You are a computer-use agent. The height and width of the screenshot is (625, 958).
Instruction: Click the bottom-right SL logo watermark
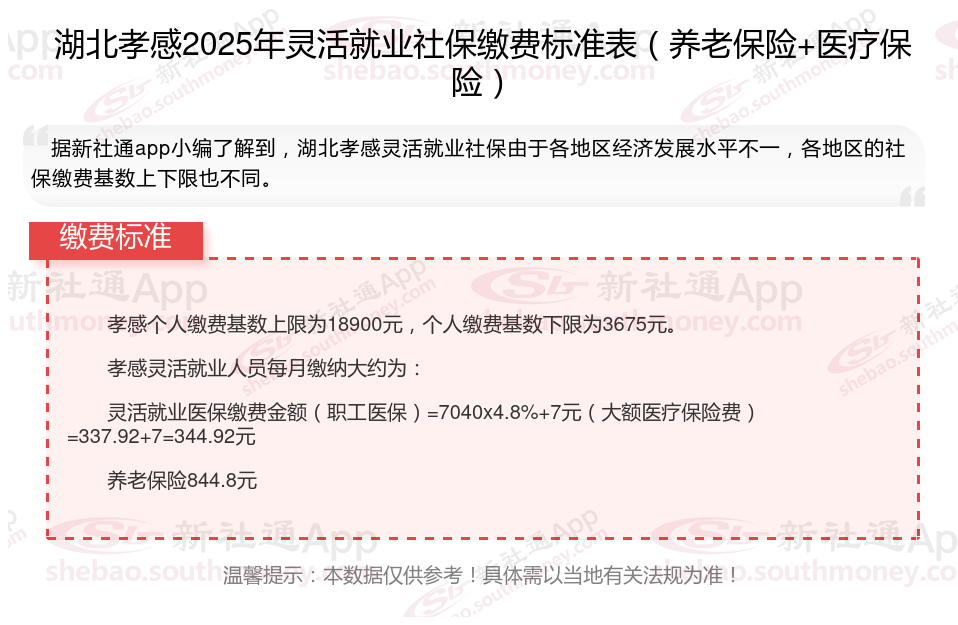709,535
